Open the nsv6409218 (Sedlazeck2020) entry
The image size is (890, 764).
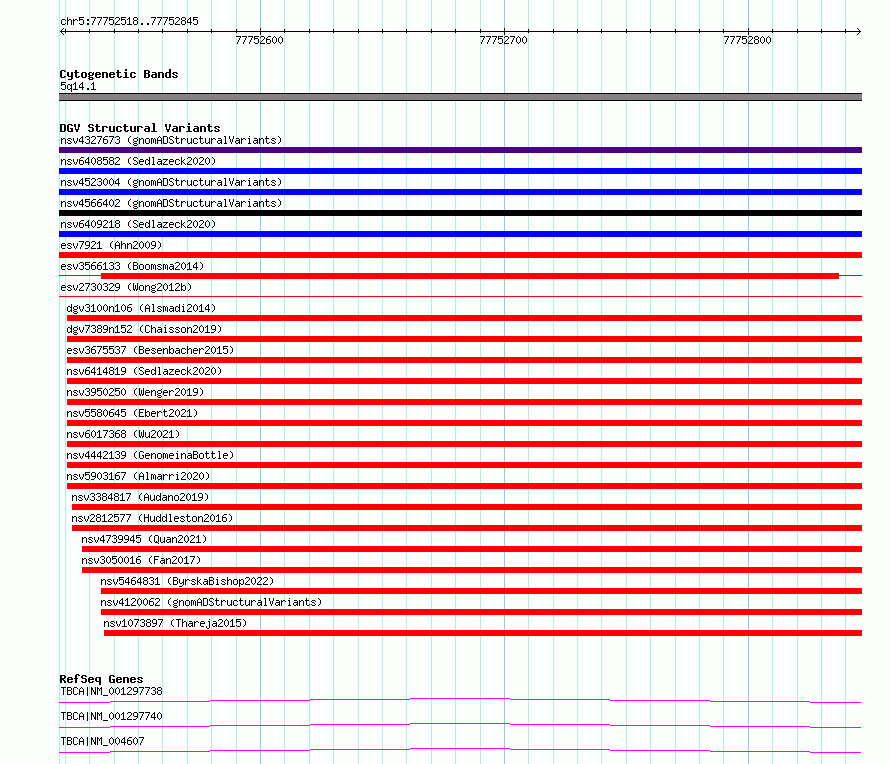(x=138, y=224)
